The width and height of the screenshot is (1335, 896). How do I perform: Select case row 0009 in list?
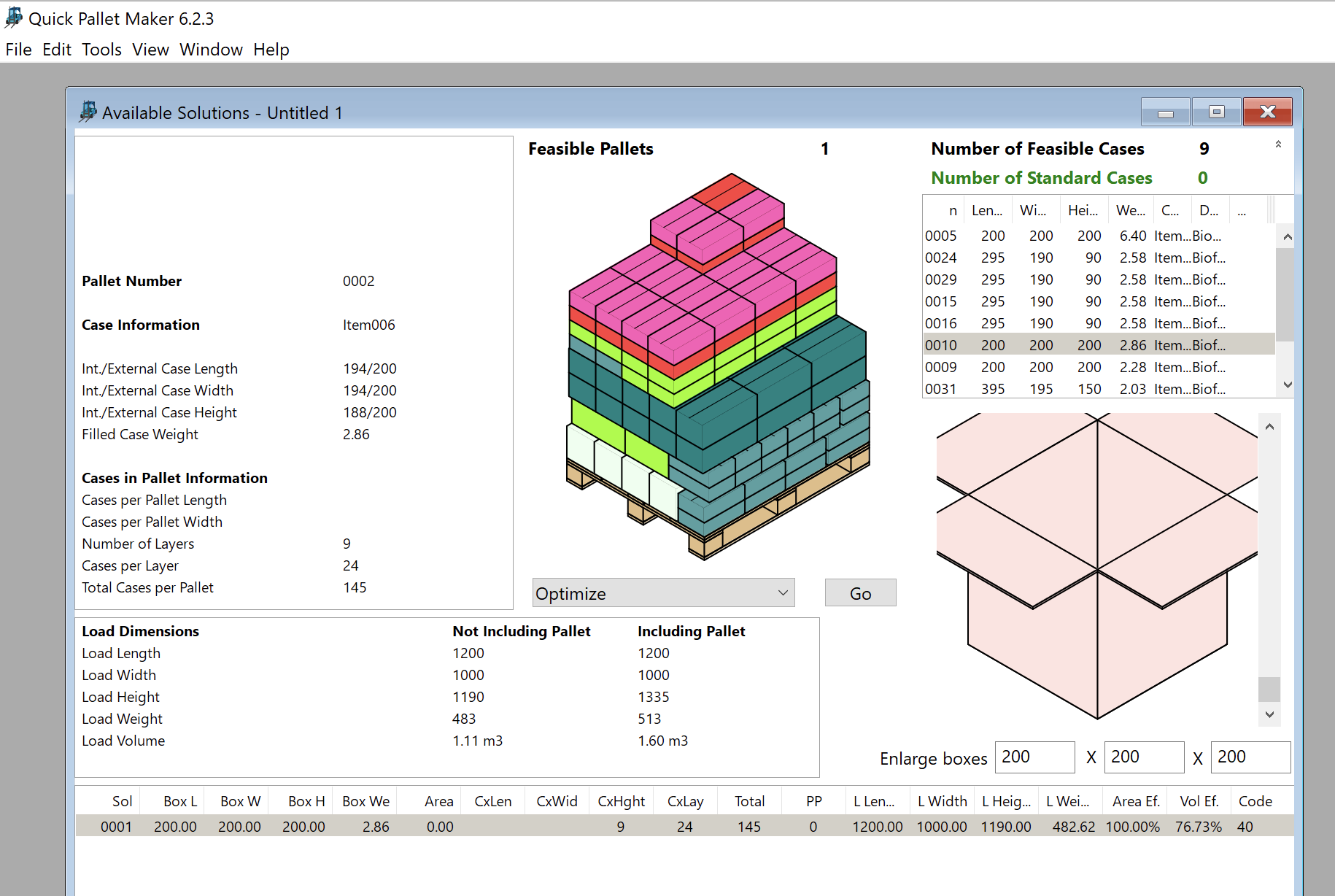1099,367
